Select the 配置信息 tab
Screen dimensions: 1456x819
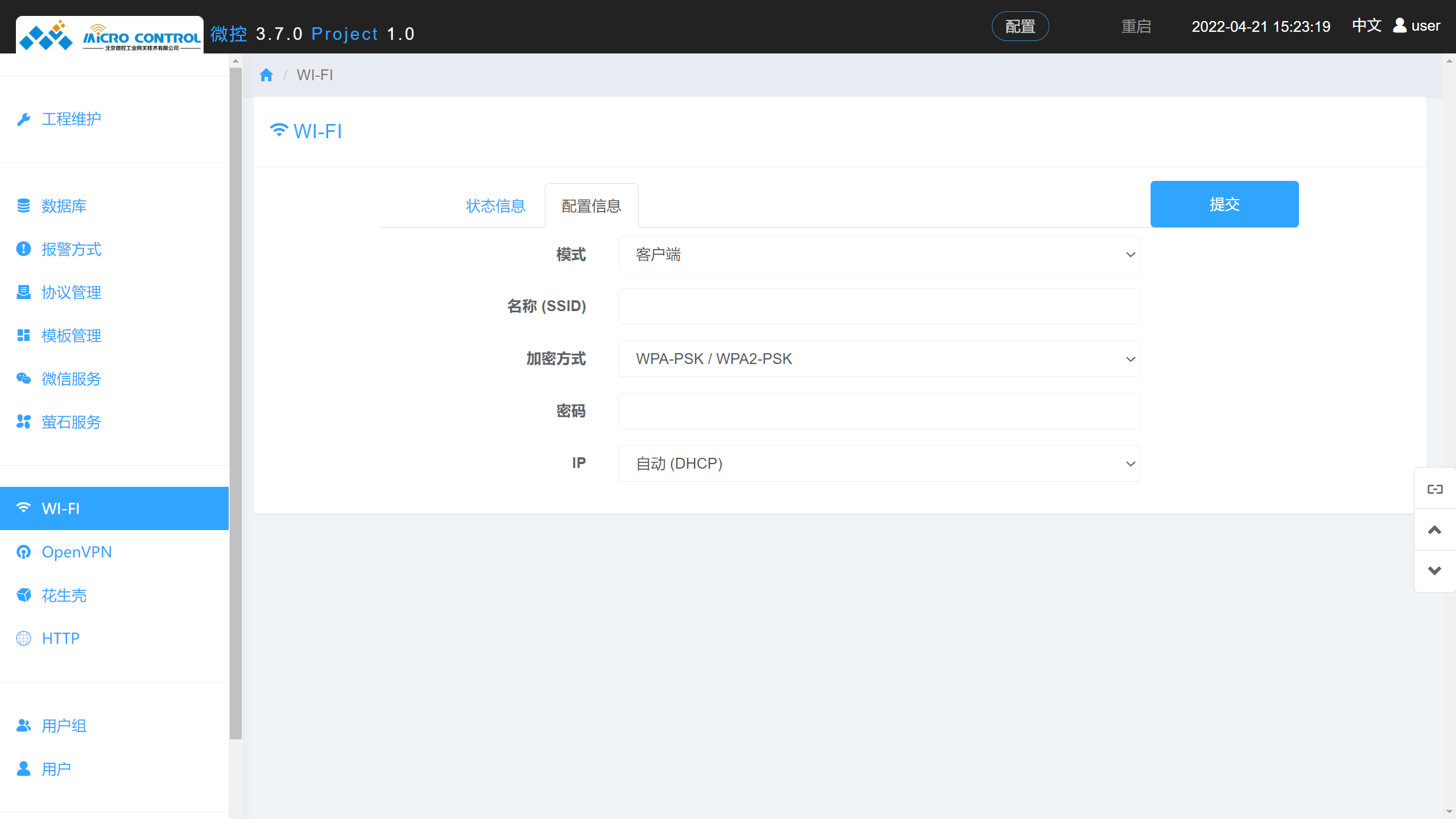[x=591, y=206]
